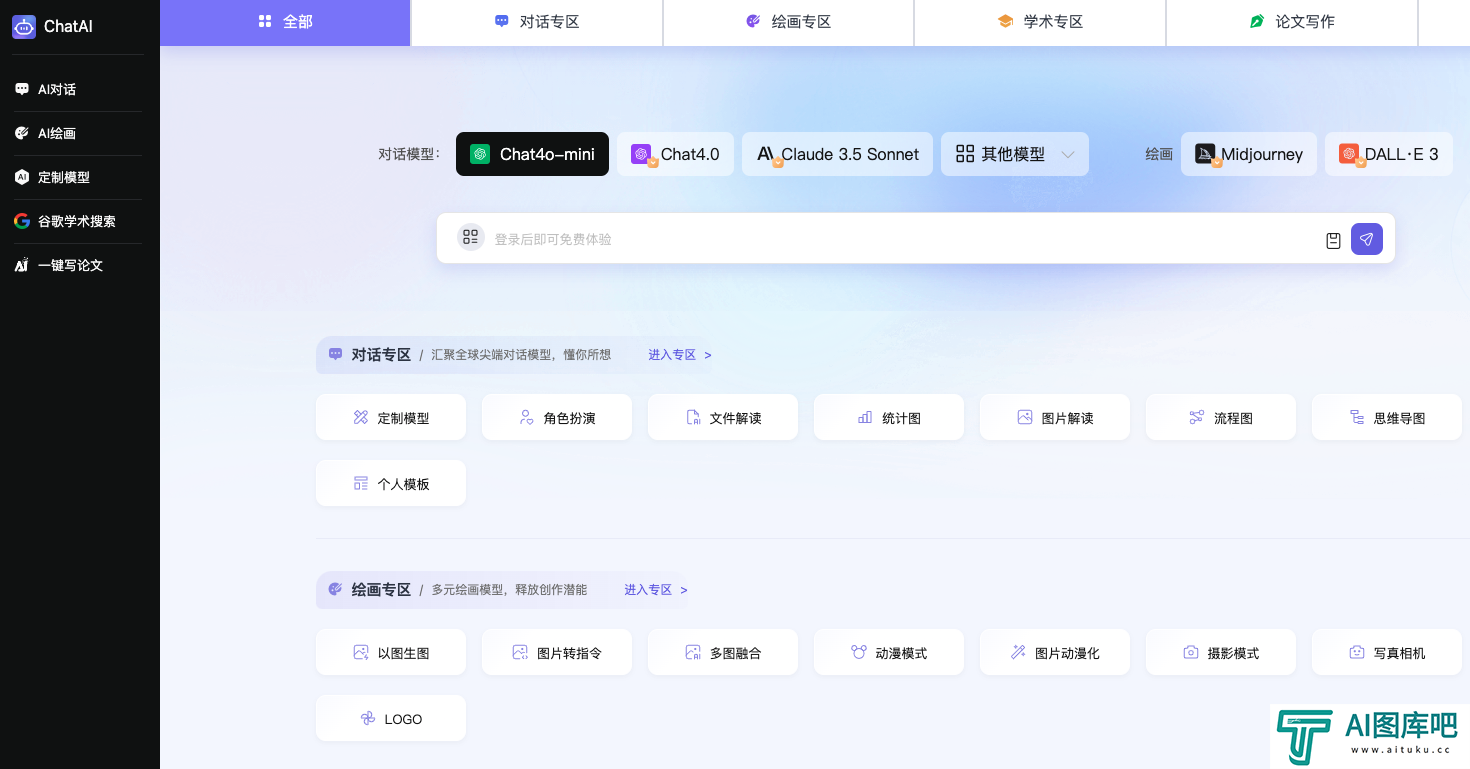Switch to the 论文写作 top tab
Viewport: 1470px width, 769px height.
pos(1293,22)
